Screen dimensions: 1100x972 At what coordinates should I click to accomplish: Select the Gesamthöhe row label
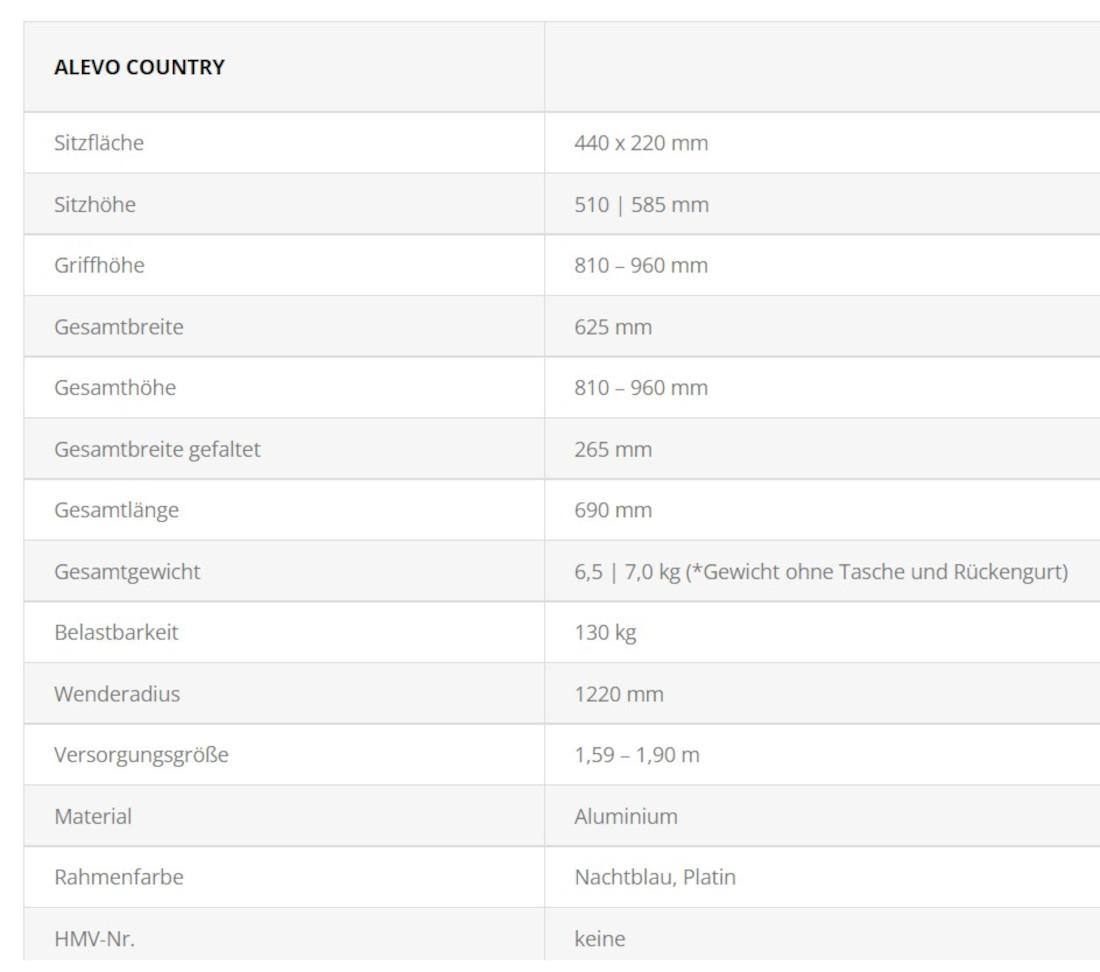point(115,388)
